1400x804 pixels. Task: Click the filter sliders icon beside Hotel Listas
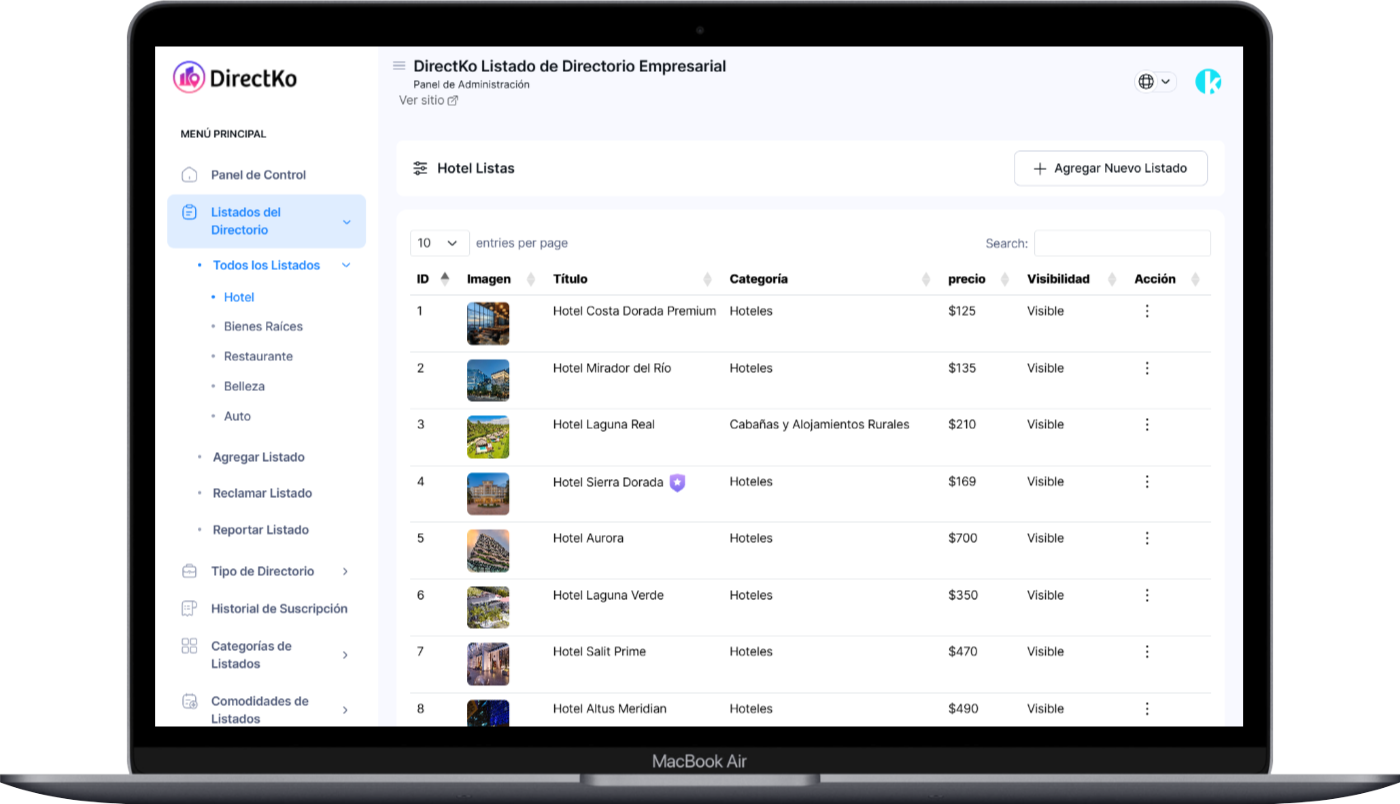point(420,169)
